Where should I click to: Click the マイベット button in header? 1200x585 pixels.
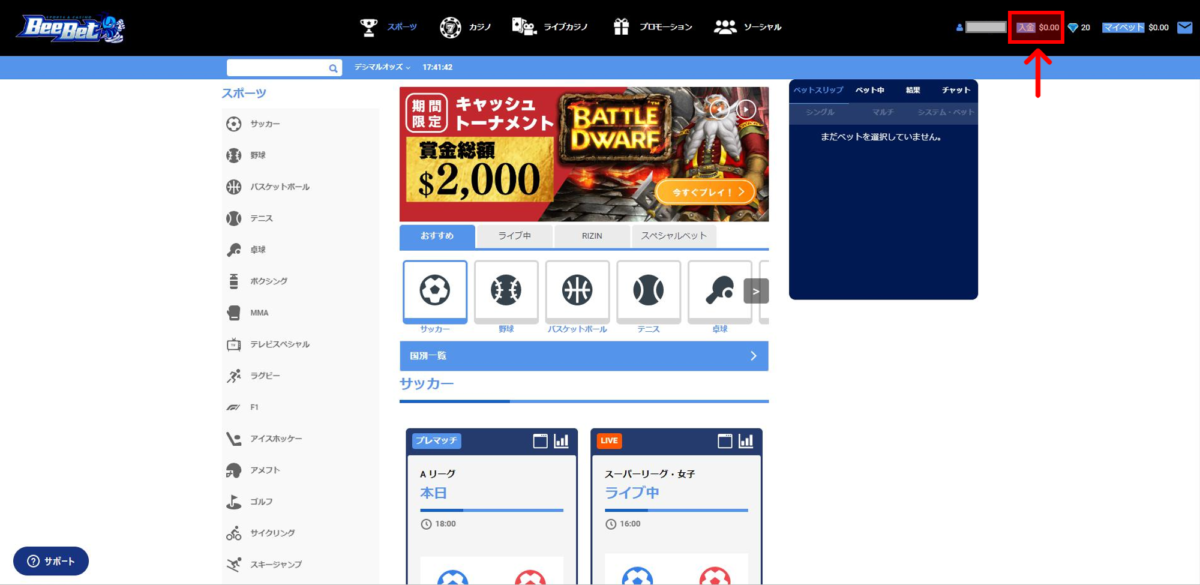[1123, 28]
